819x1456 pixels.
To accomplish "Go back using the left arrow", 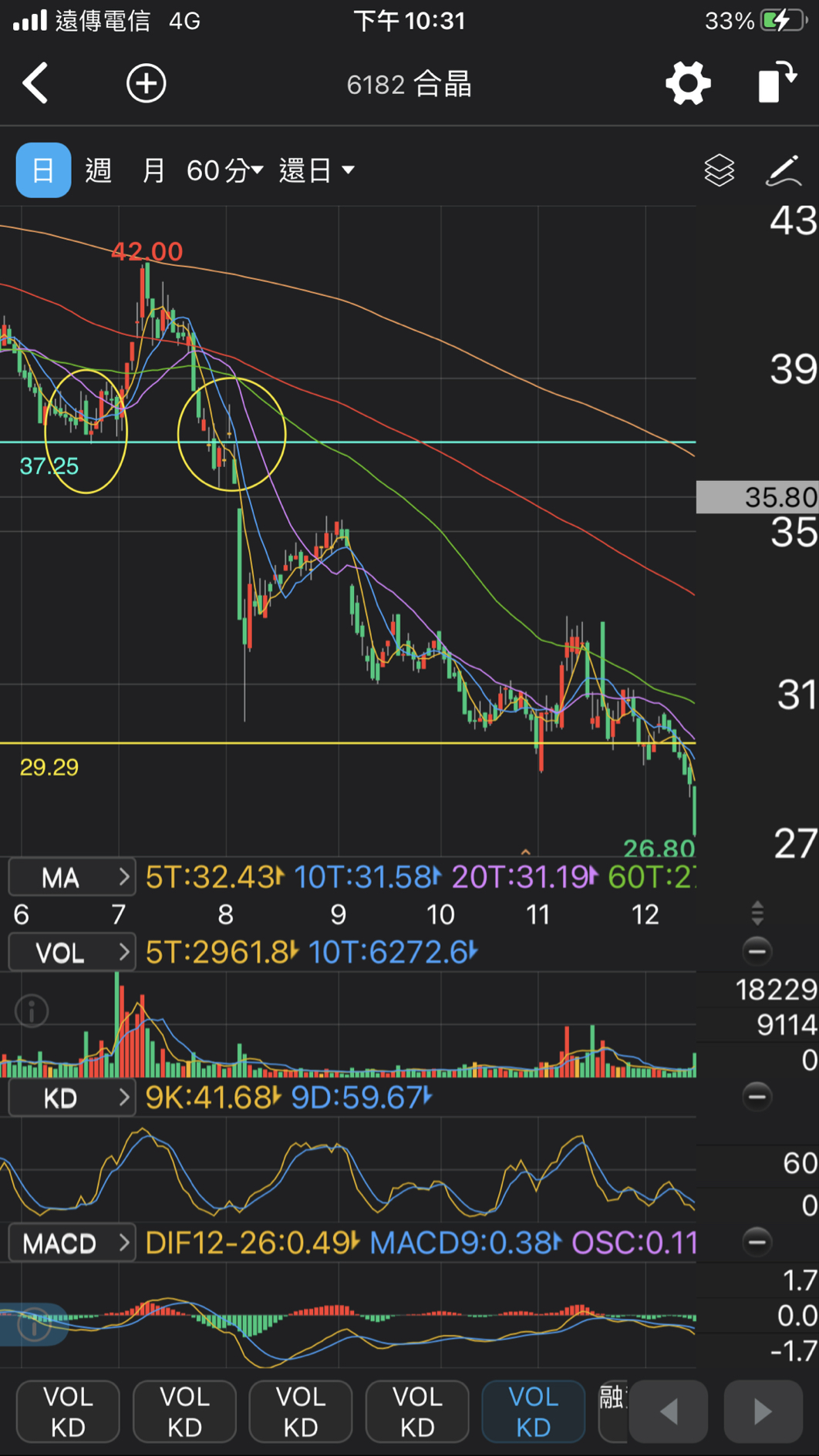I will 35,82.
